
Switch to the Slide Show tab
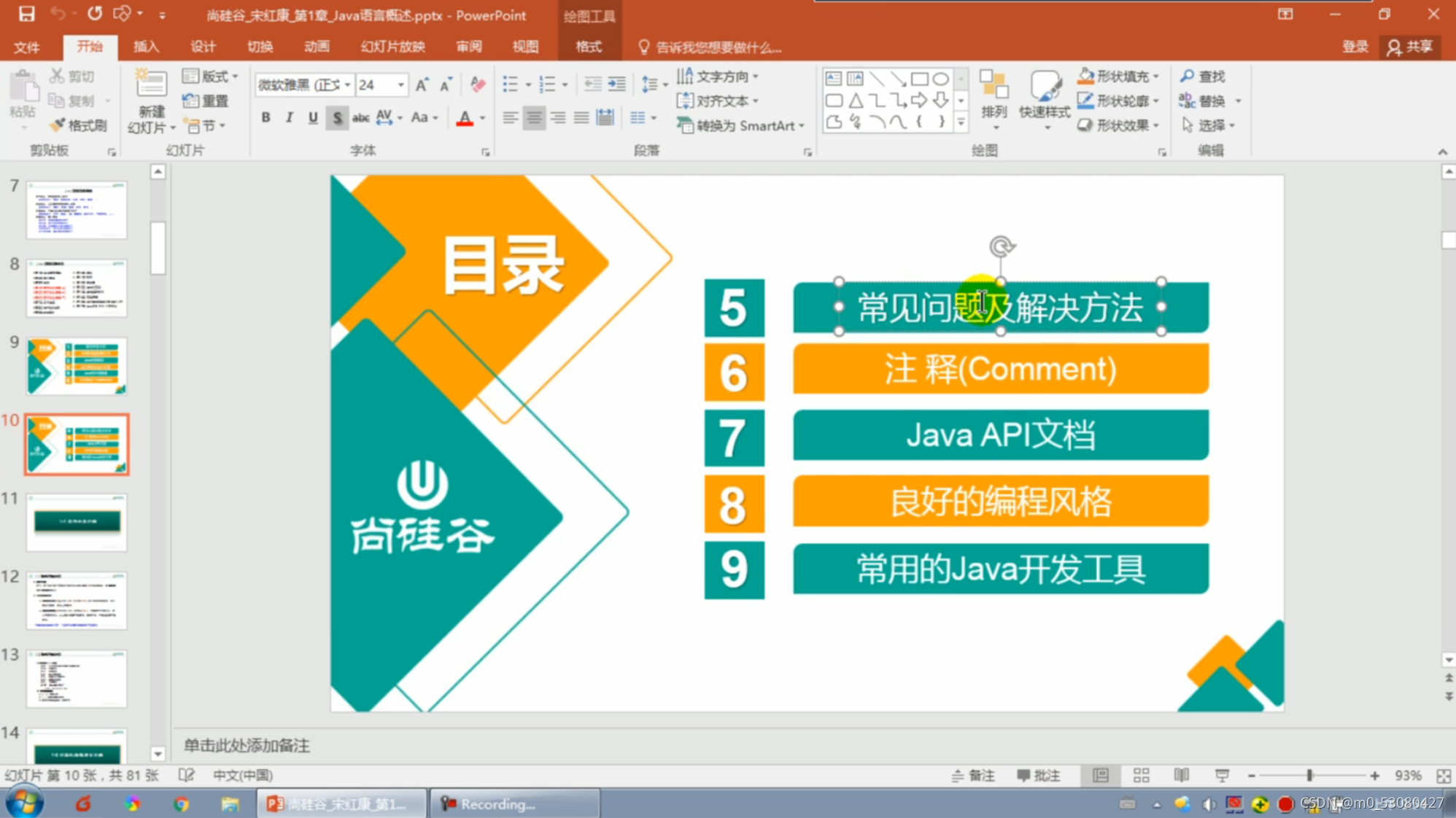pos(392,47)
